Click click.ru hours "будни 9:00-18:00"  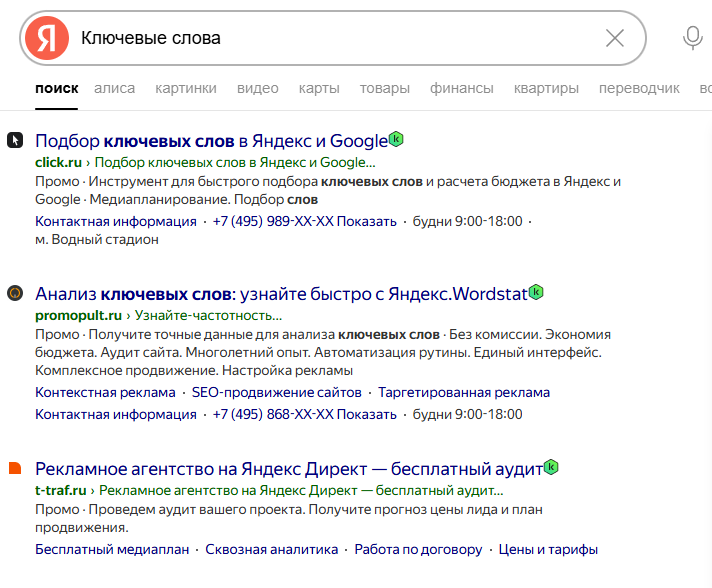[467, 221]
